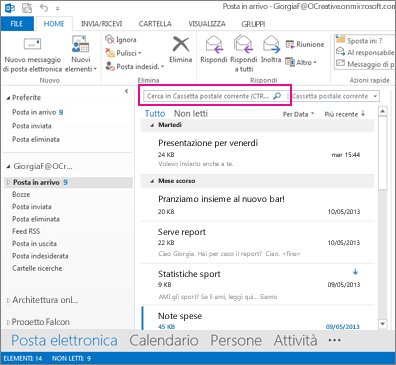Click the Outlook application icon in title bar
This screenshot has height=365, width=396.
coord(10,8)
